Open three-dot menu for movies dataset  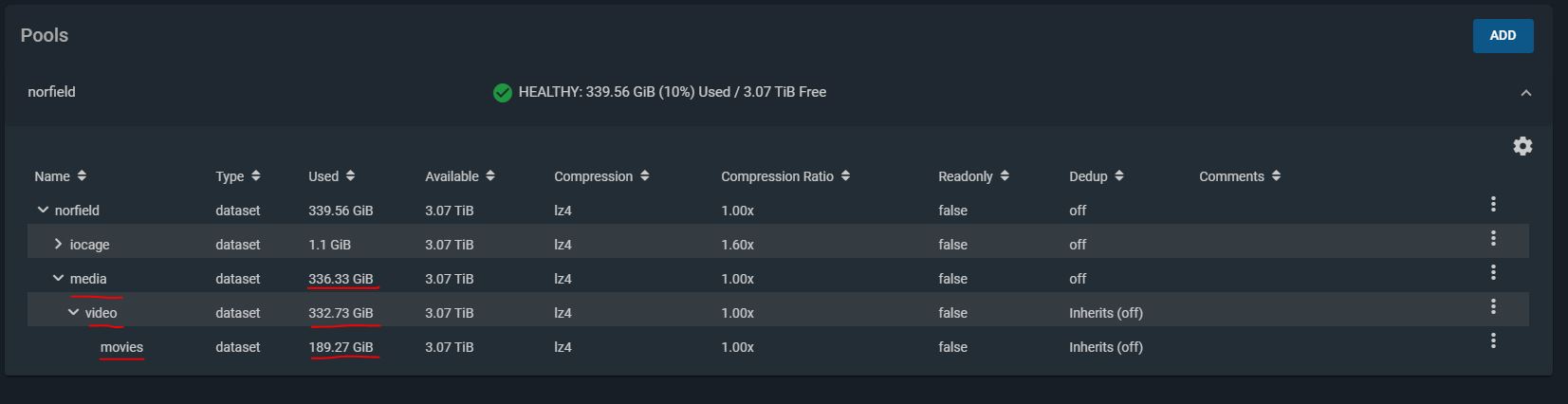pyautogui.click(x=1493, y=340)
